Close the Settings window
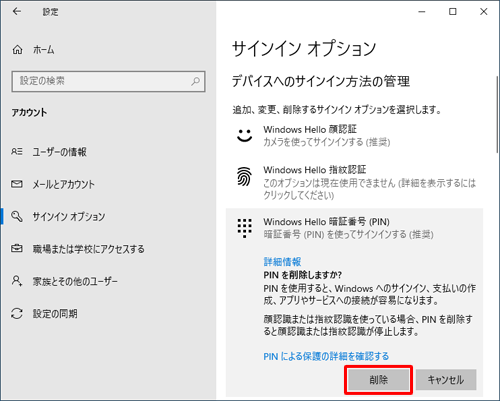The height and width of the screenshot is (401, 500). pos(484,12)
